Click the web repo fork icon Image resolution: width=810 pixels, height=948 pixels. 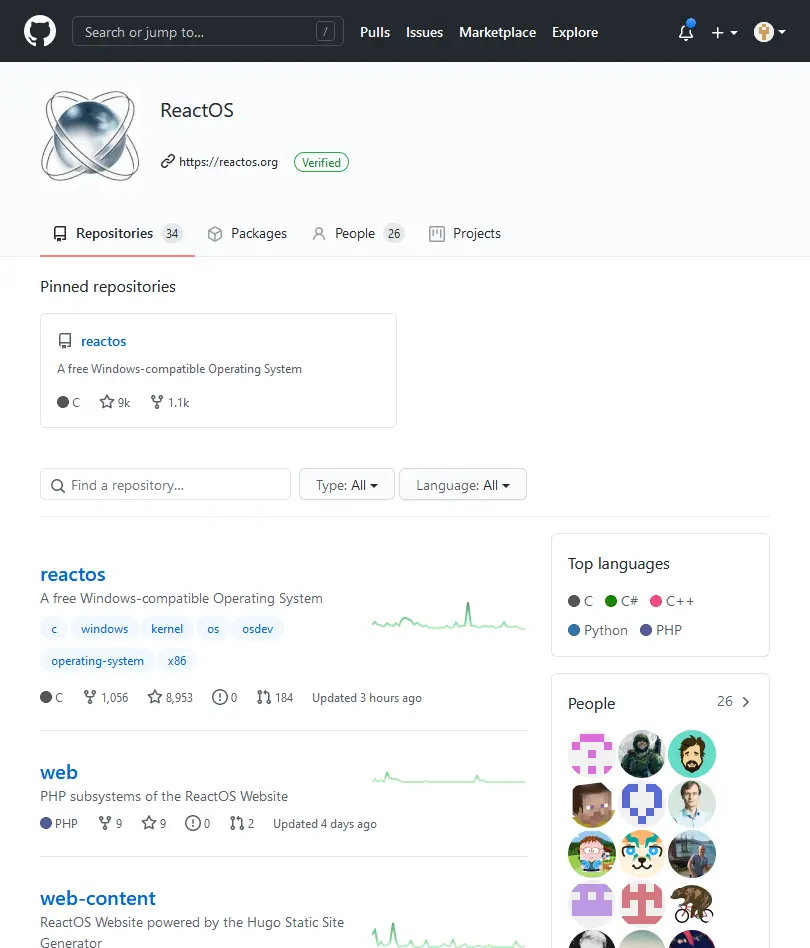[105, 823]
